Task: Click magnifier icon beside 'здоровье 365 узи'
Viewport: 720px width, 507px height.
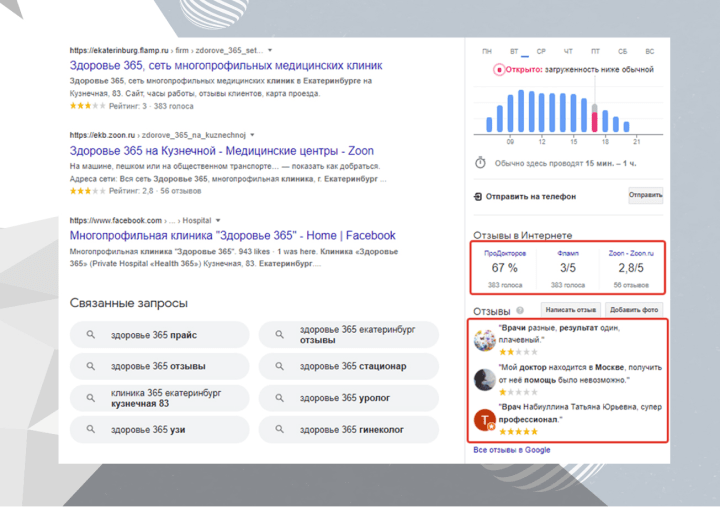Action: 91,429
